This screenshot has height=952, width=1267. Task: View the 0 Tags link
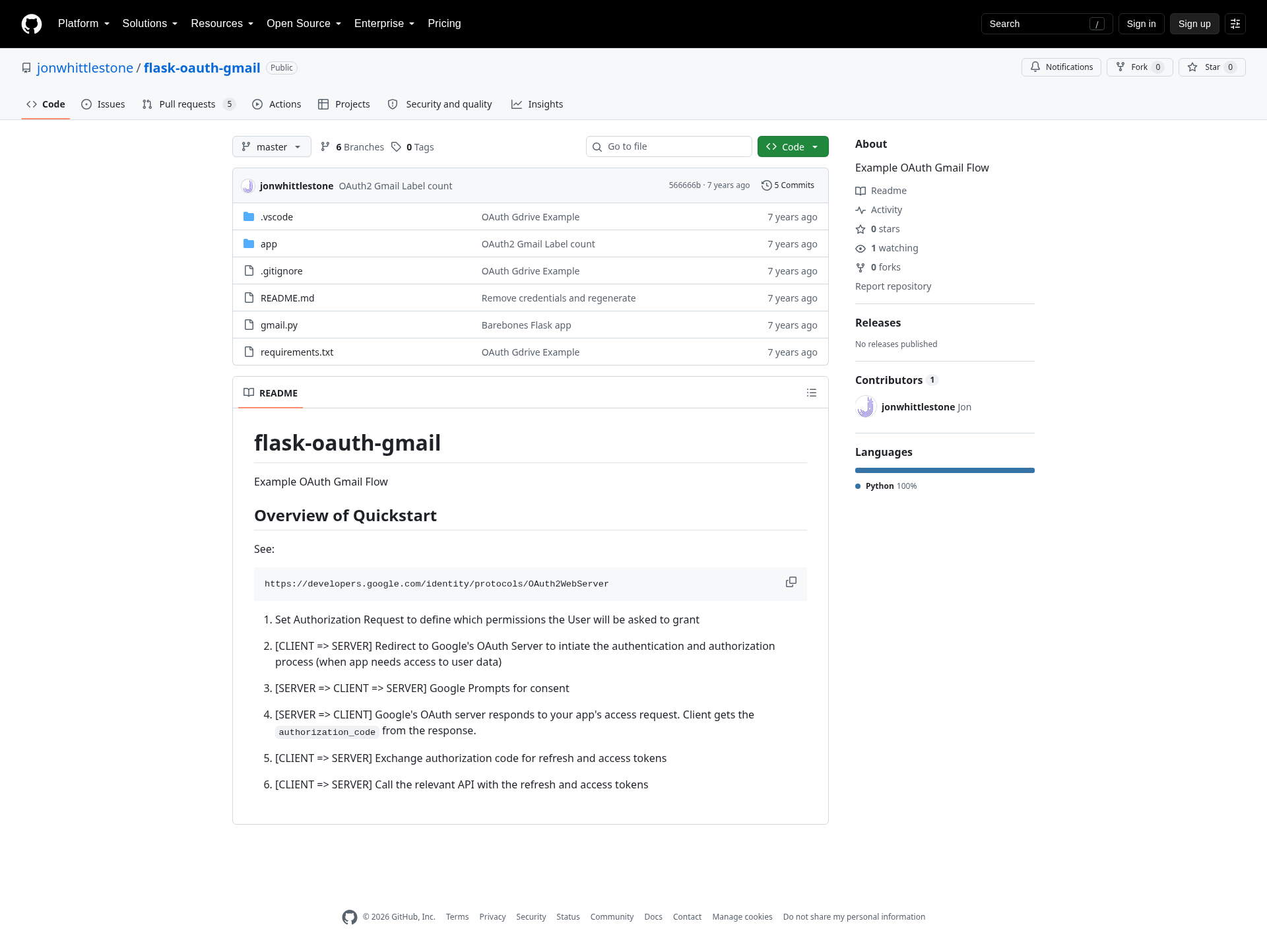(412, 147)
